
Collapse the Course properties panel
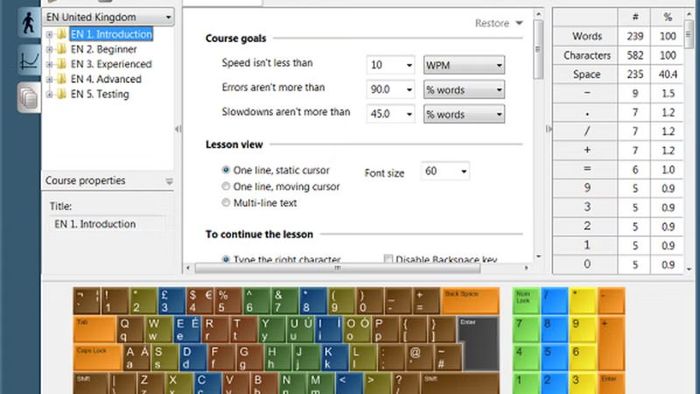169,181
